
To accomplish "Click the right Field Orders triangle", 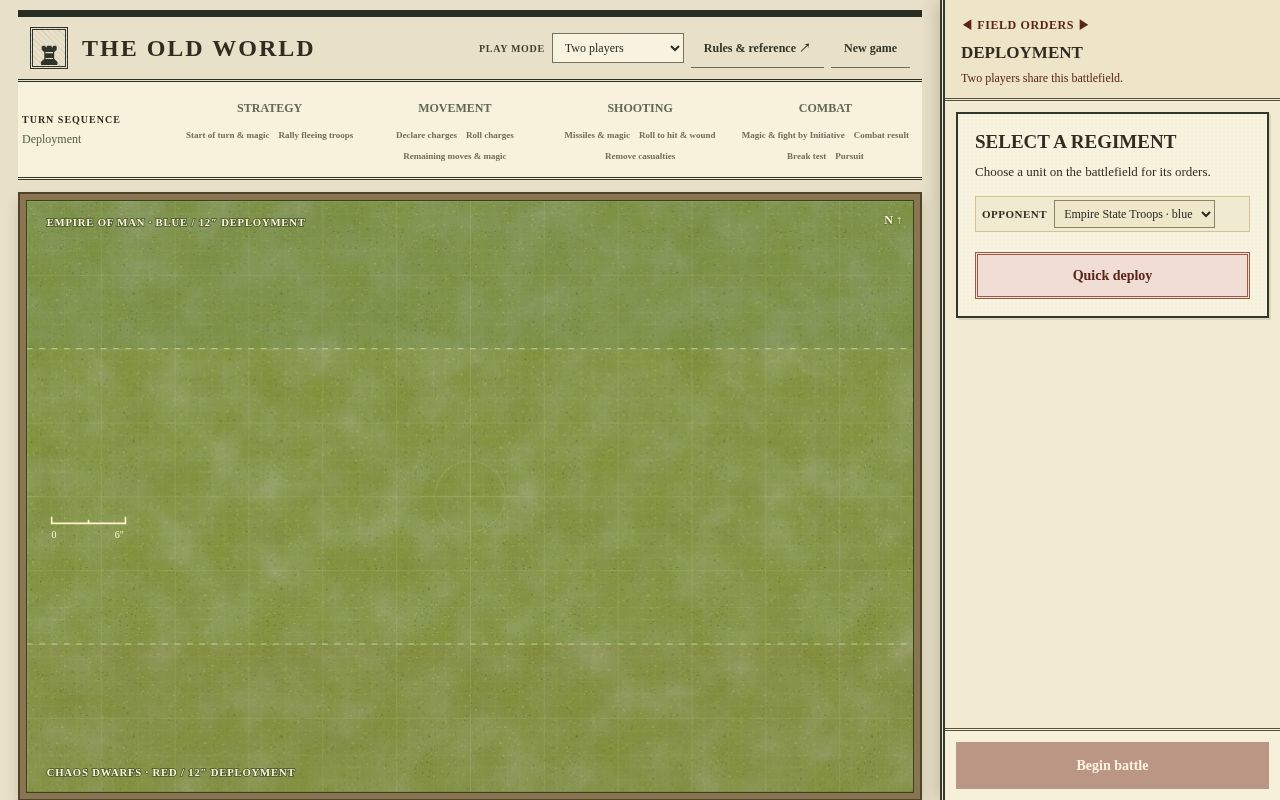I will pyautogui.click(x=1084, y=25).
